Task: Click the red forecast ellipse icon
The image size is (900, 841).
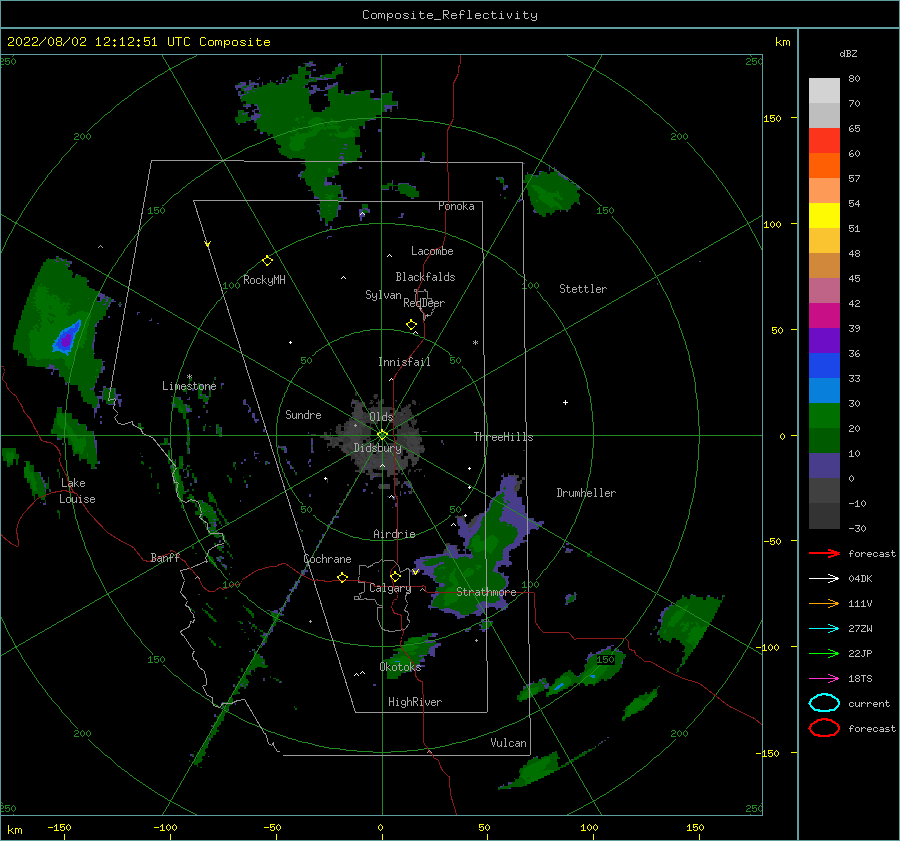Action: pos(824,728)
